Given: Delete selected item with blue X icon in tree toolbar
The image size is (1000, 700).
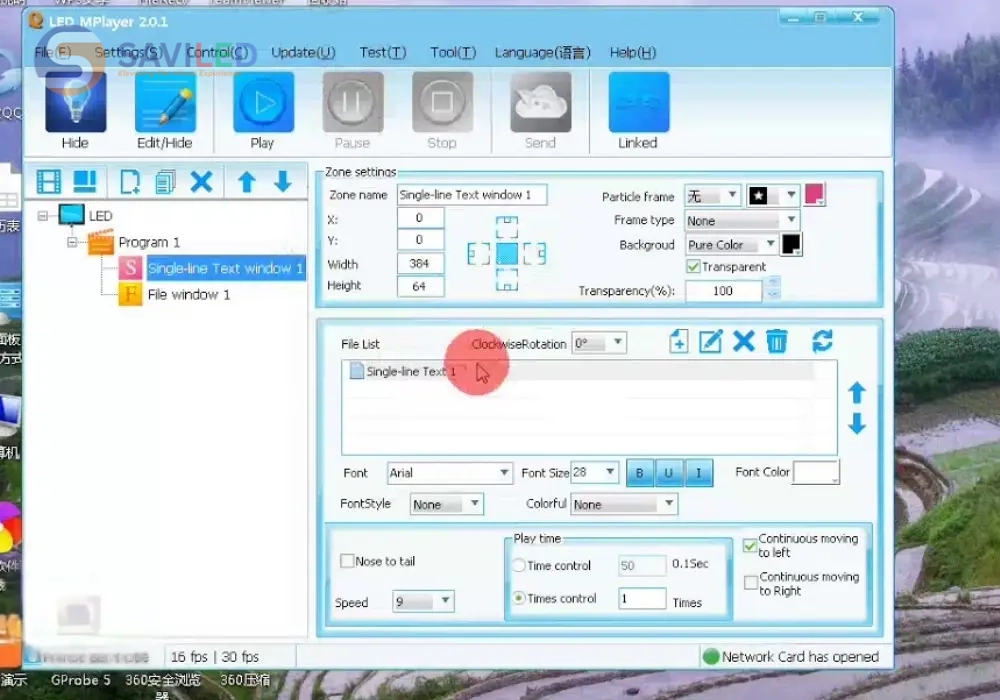Looking at the screenshot, I should click(202, 181).
